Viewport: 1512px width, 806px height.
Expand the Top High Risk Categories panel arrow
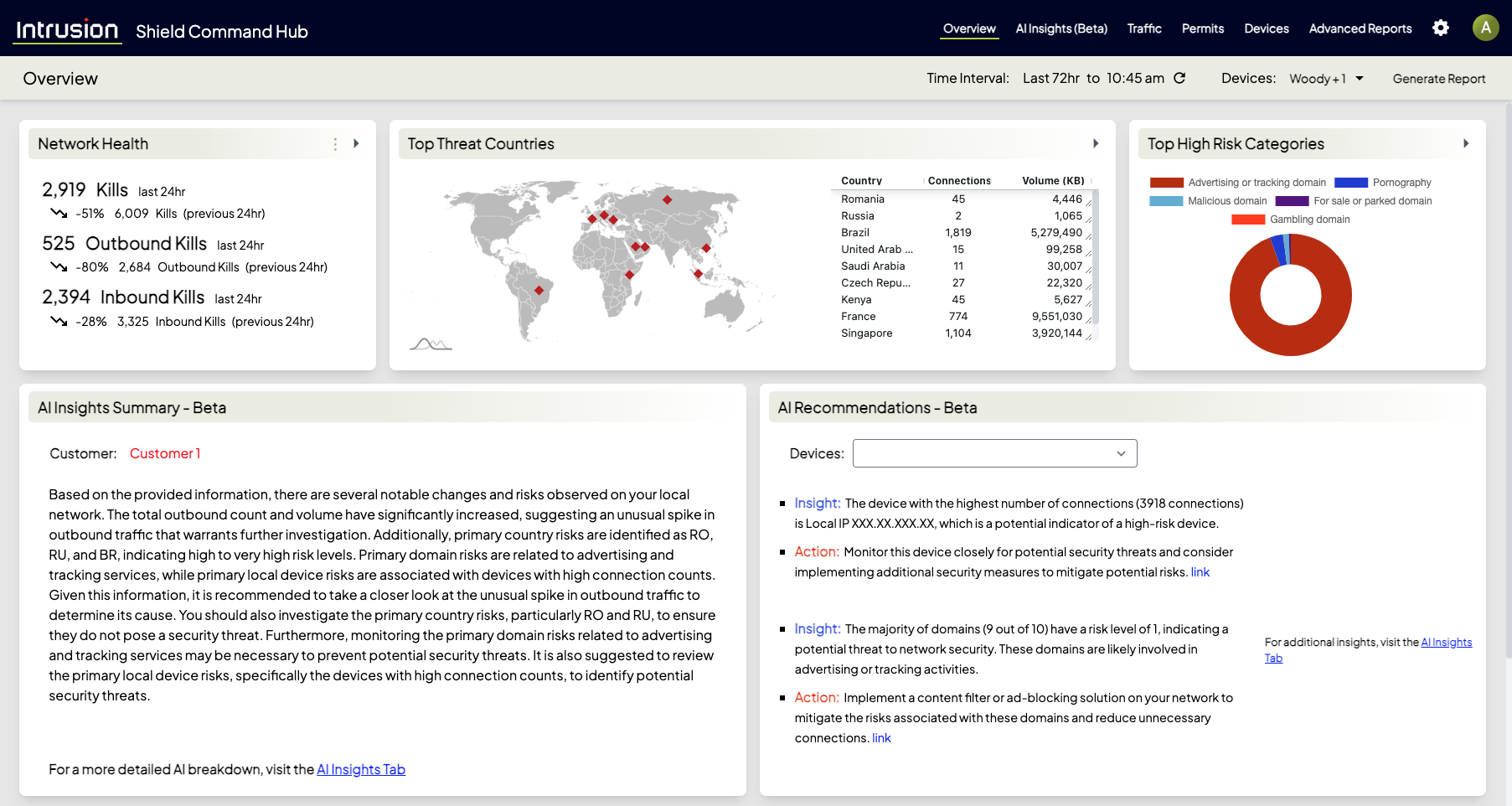pos(1468,143)
